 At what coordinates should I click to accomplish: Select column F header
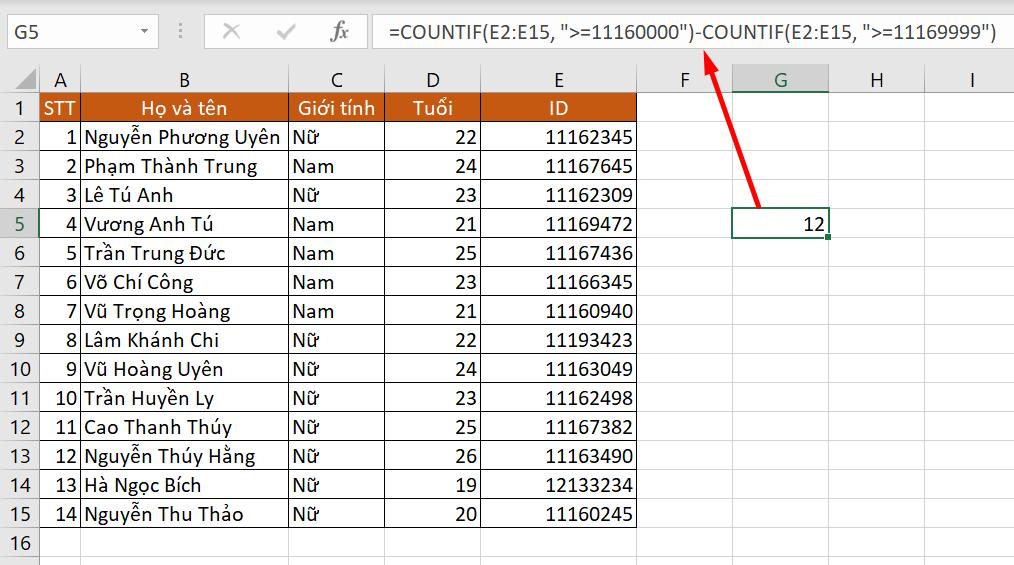(x=684, y=80)
